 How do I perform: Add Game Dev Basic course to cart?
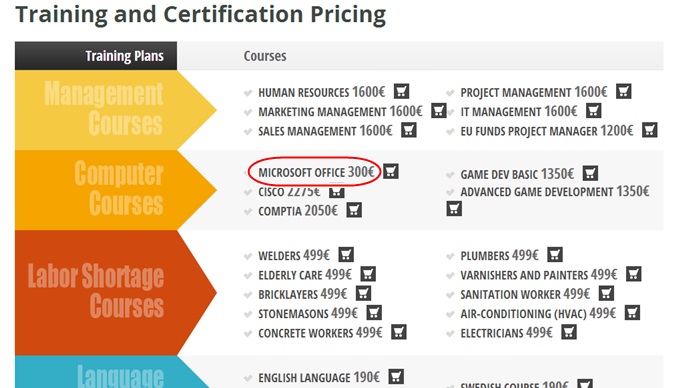pyautogui.click(x=591, y=173)
